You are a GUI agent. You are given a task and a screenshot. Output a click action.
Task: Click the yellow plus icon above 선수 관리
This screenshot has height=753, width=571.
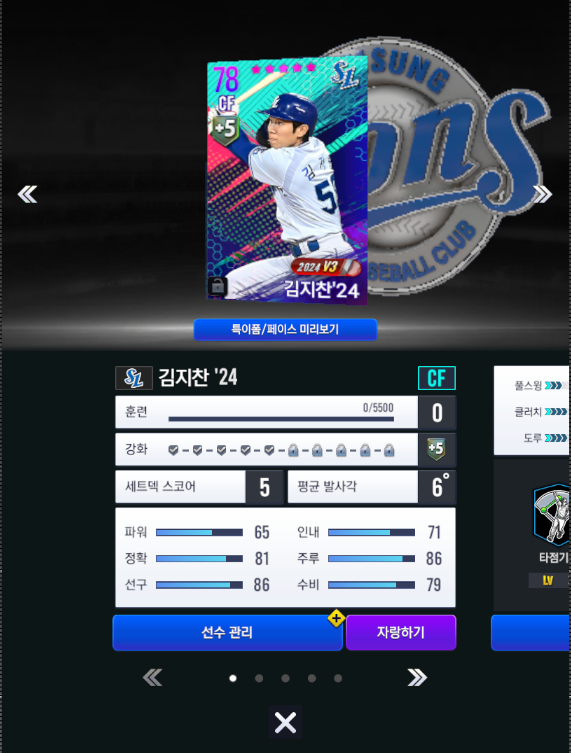tap(336, 619)
